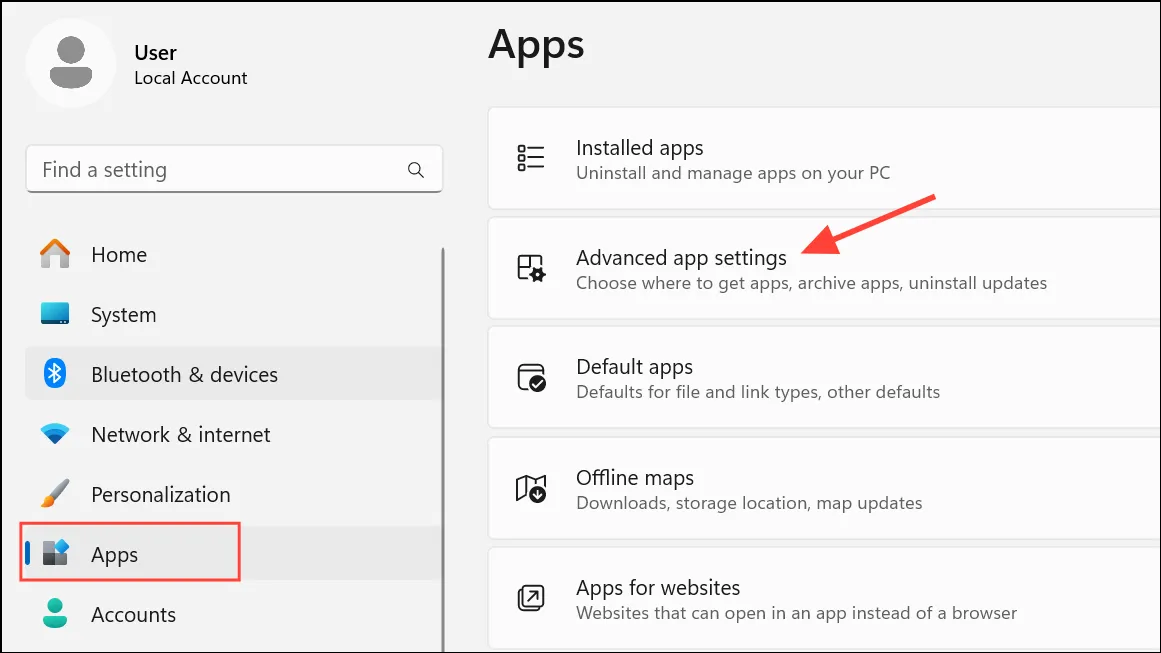Click 'Choose where to get apps' description
1161x653 pixels.
pyautogui.click(x=812, y=283)
